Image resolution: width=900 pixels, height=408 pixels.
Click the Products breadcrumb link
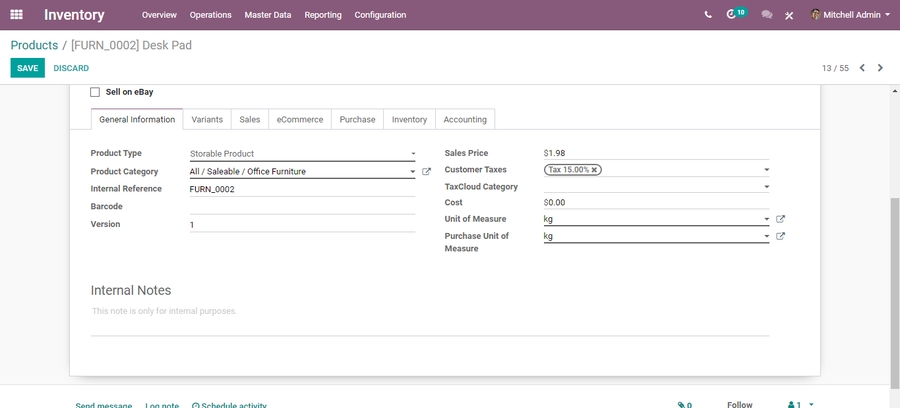click(x=34, y=45)
